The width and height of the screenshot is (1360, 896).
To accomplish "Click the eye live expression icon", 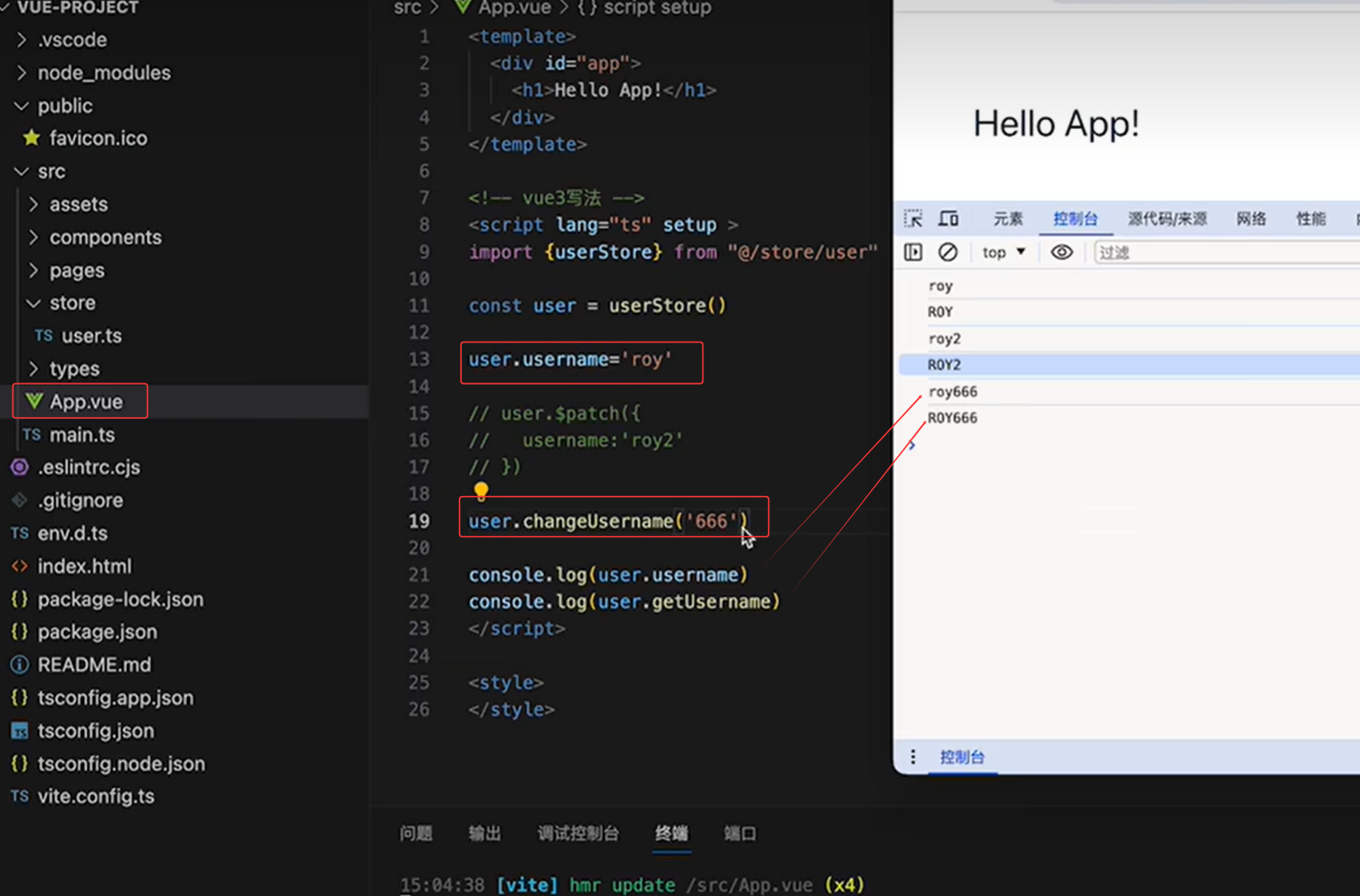I will coord(1061,252).
